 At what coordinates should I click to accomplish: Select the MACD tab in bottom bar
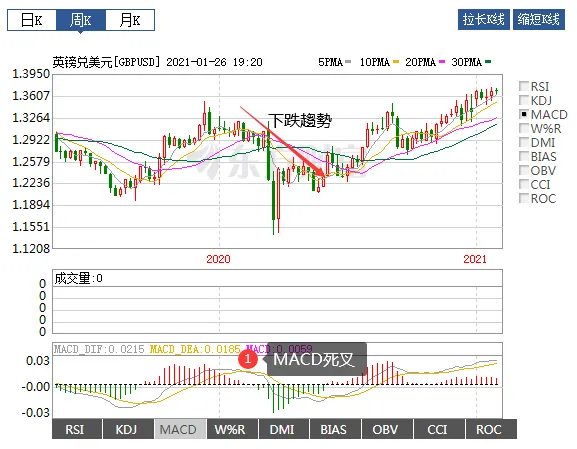[180, 429]
